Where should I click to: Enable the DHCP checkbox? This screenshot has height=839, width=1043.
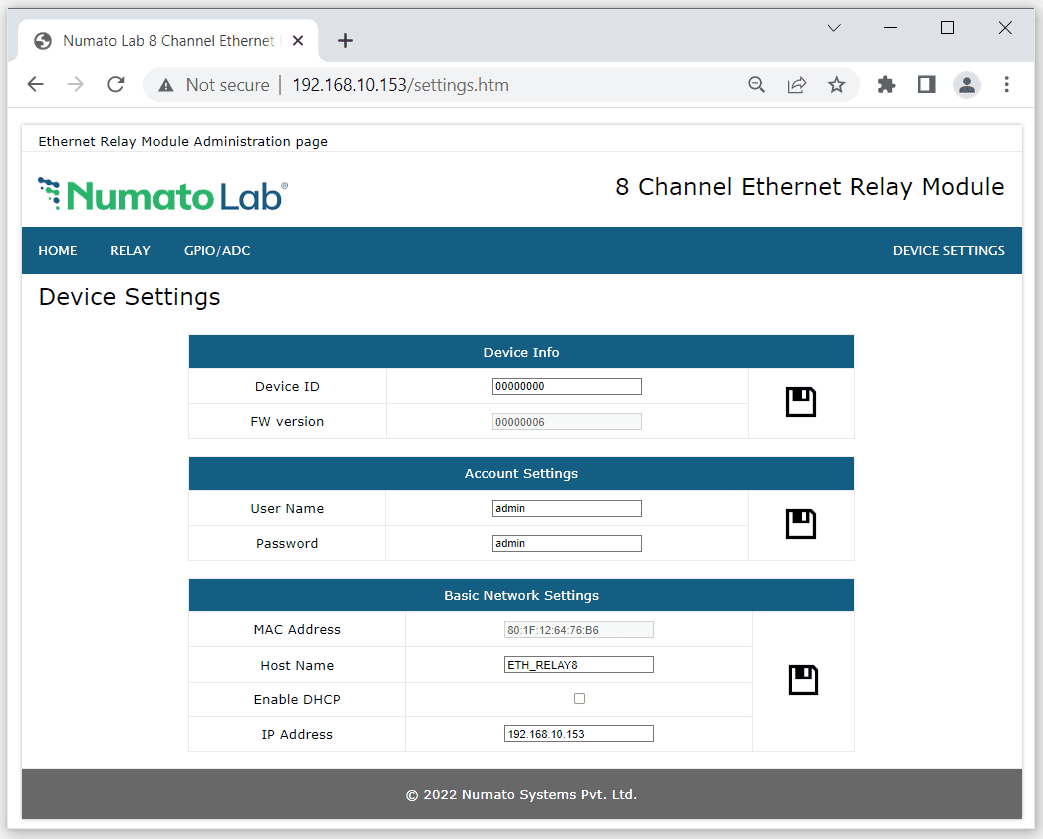pyautogui.click(x=579, y=699)
